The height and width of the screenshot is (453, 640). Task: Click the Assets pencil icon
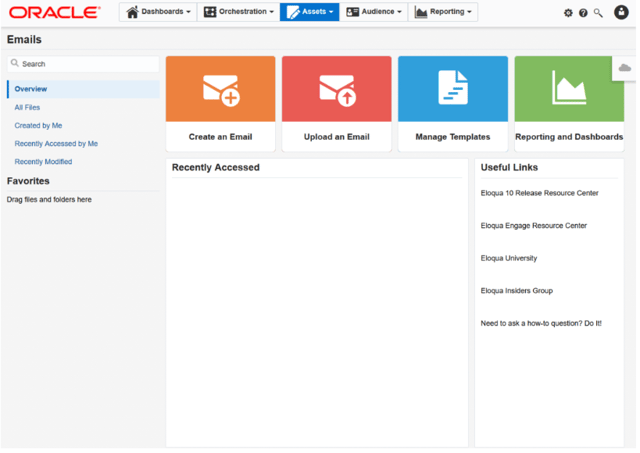293,12
